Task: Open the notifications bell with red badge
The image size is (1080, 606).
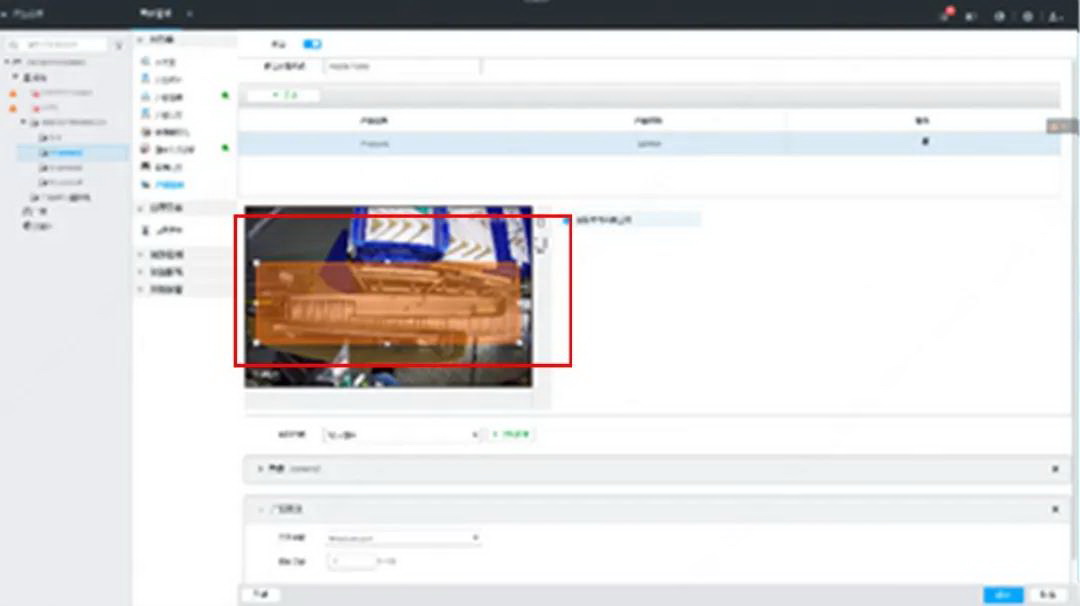Action: [945, 16]
